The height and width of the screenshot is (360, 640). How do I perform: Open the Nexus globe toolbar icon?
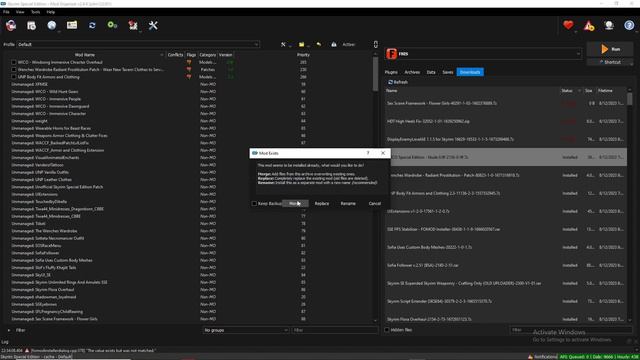(51, 26)
